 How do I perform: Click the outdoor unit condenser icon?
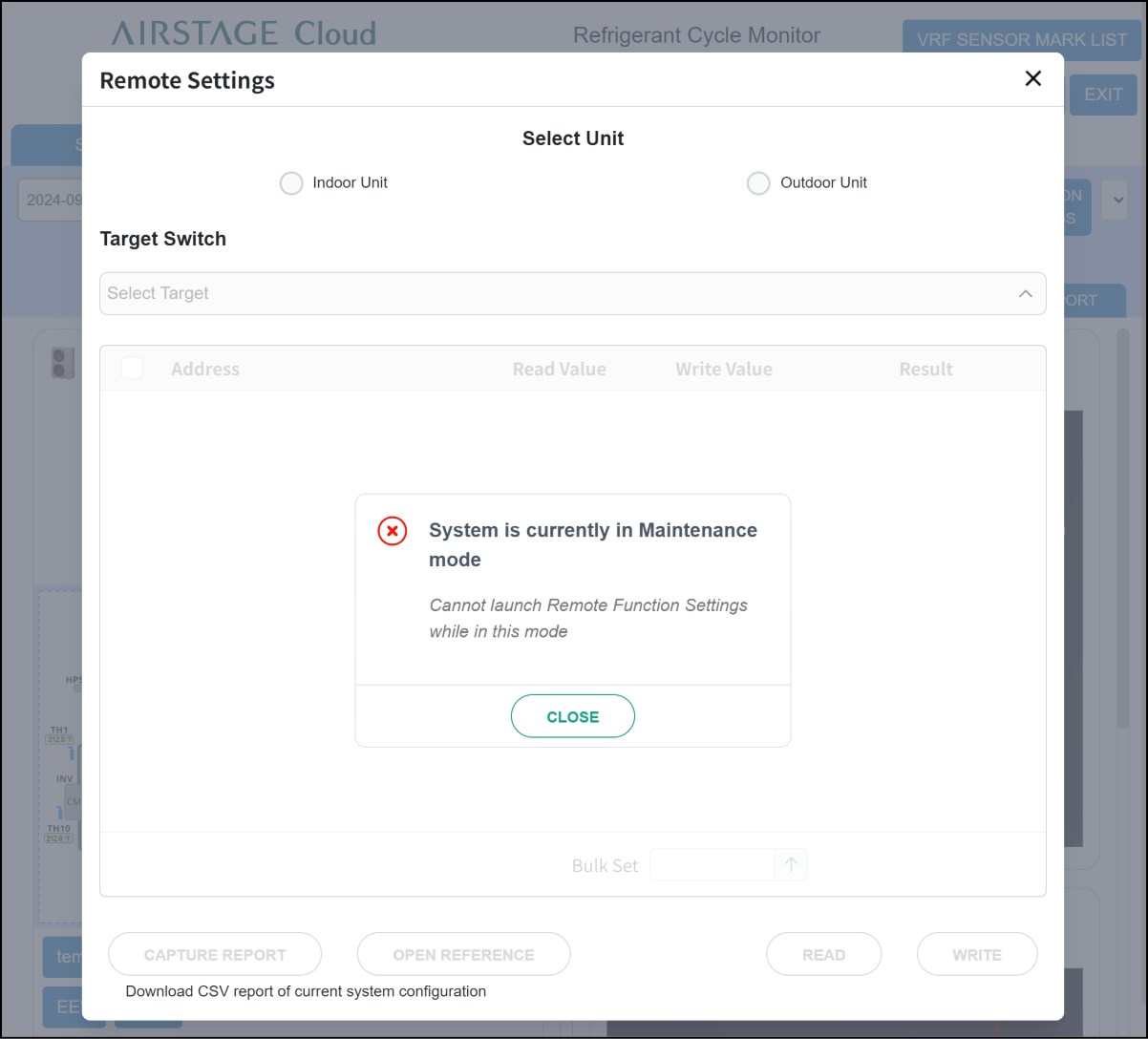(x=62, y=363)
